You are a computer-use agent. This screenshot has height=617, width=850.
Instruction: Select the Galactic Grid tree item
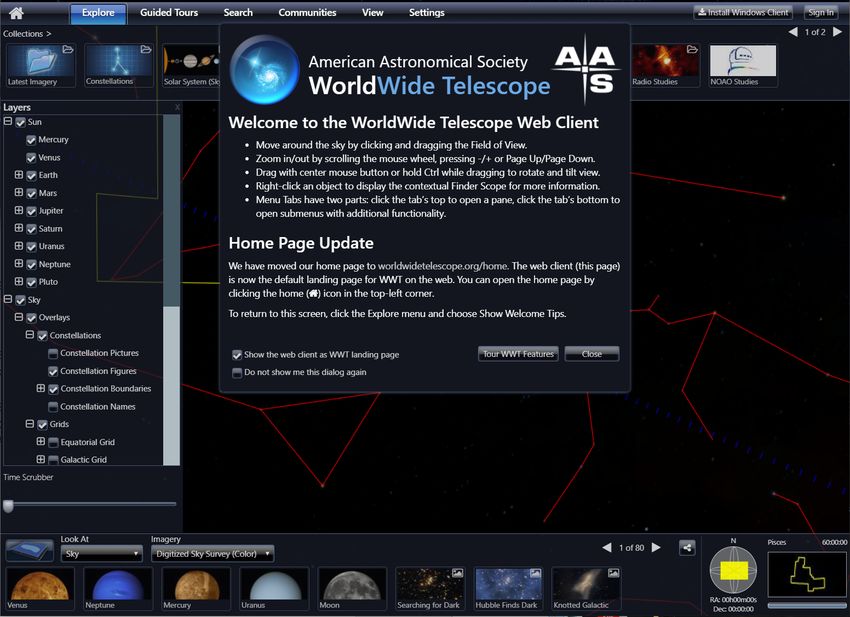pyautogui.click(x=83, y=460)
